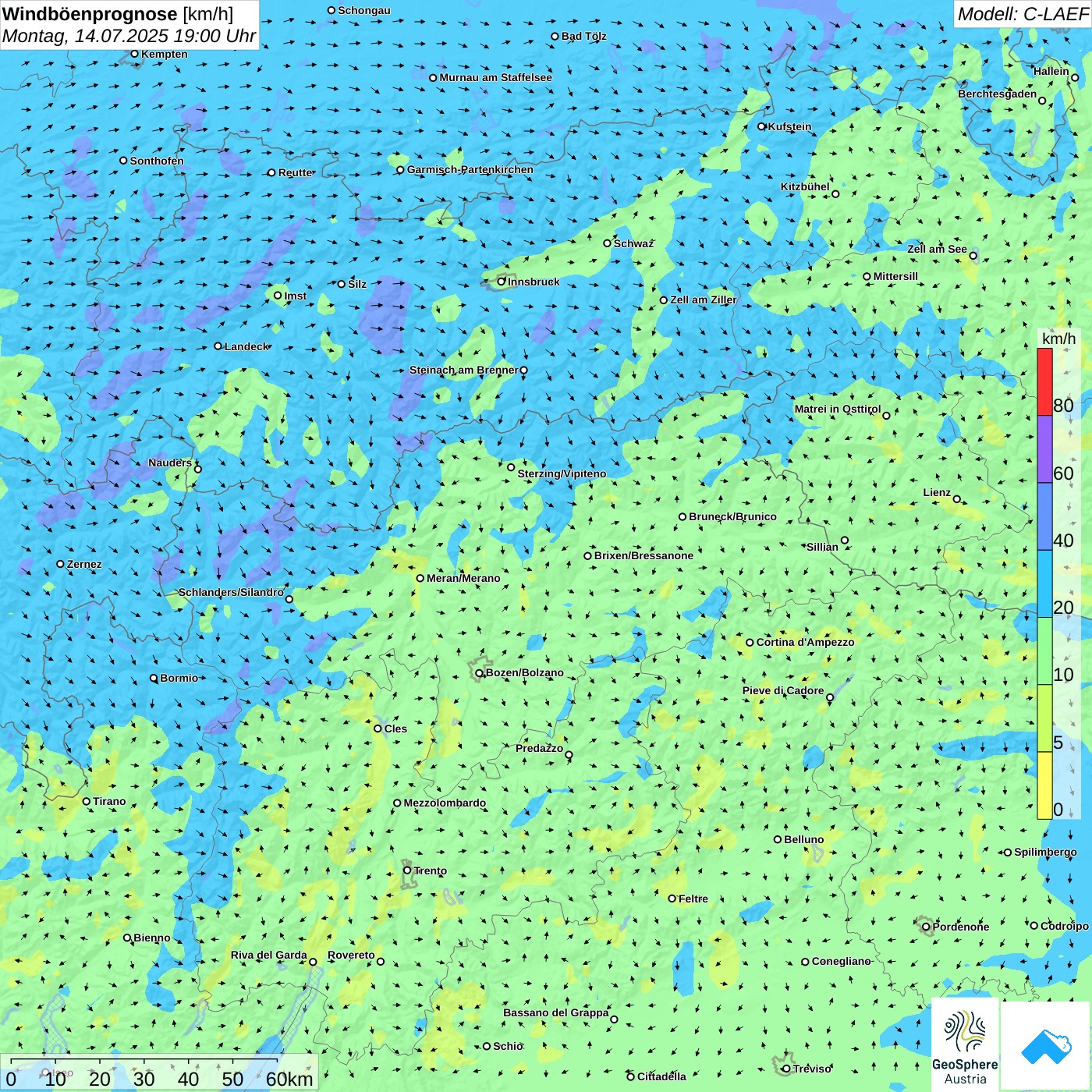Click the Pieve di Cadore label
Image resolution: width=1092 pixels, height=1092 pixels.
pos(783,690)
